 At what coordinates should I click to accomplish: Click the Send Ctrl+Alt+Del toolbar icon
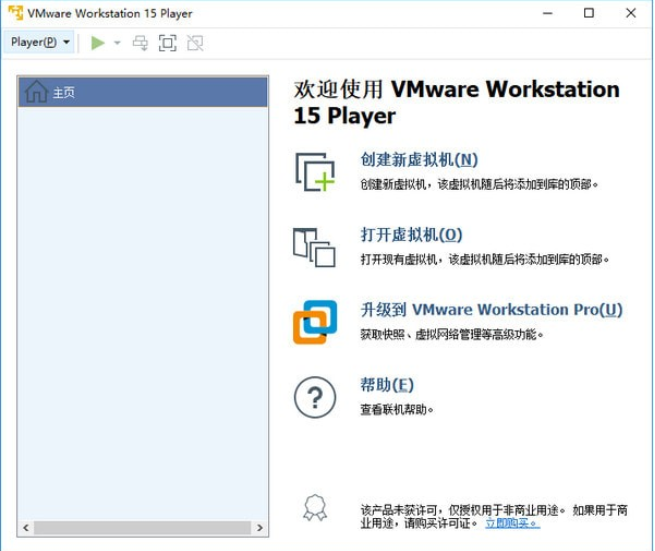click(x=140, y=43)
